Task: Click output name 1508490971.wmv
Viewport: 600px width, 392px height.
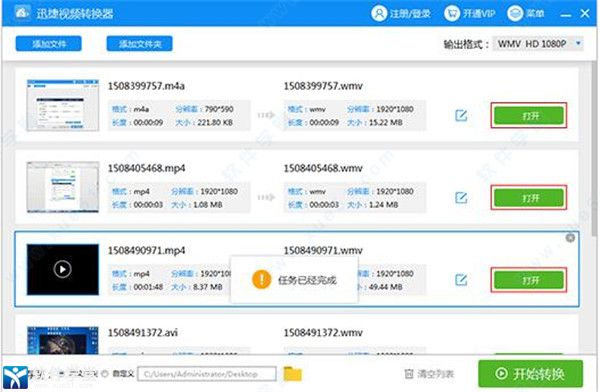Action: pos(323,250)
